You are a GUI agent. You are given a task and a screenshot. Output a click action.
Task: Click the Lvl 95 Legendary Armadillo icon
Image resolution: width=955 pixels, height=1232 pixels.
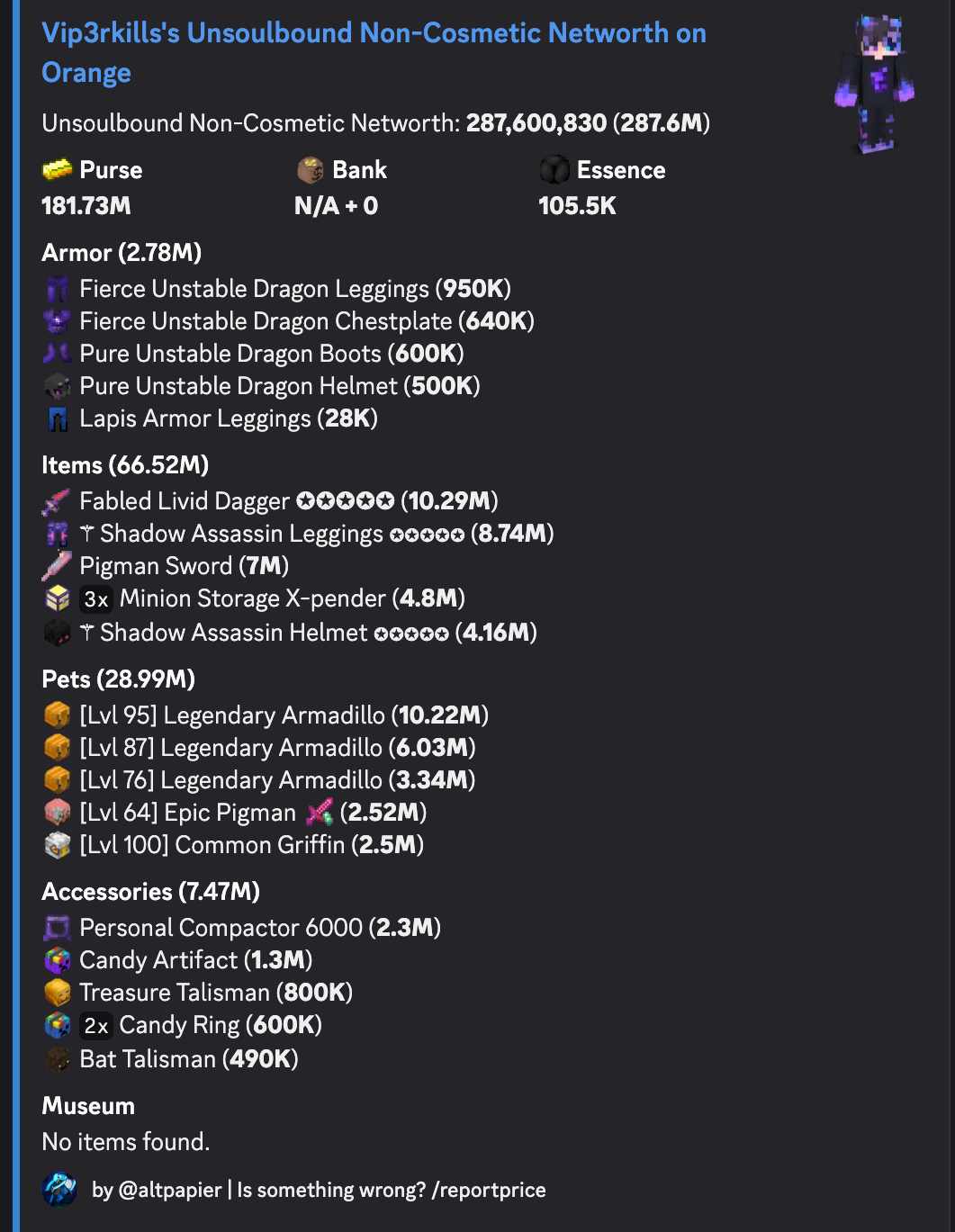tap(58, 715)
